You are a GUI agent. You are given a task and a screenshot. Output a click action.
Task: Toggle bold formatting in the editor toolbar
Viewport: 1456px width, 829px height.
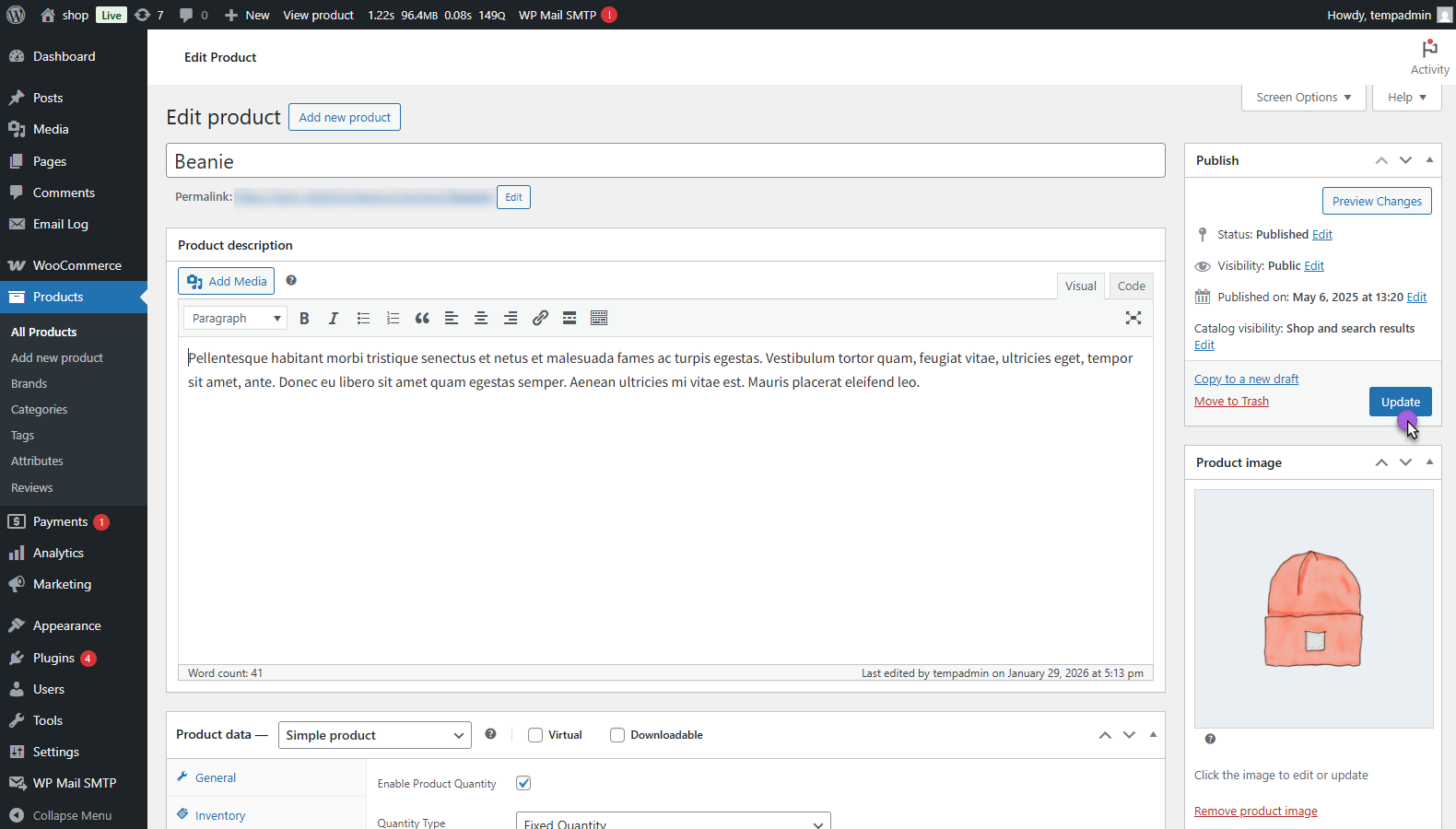pos(304,318)
